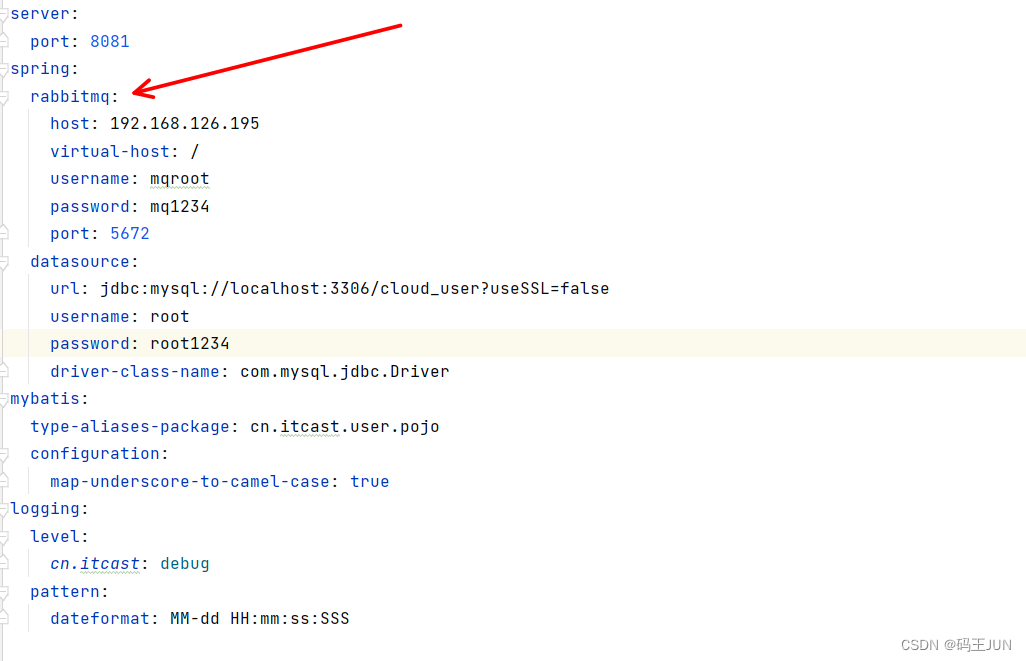Image resolution: width=1026 pixels, height=661 pixels.
Task: Click the driver-class-name value com.mysql.jdbc.Driver
Action: [x=344, y=371]
